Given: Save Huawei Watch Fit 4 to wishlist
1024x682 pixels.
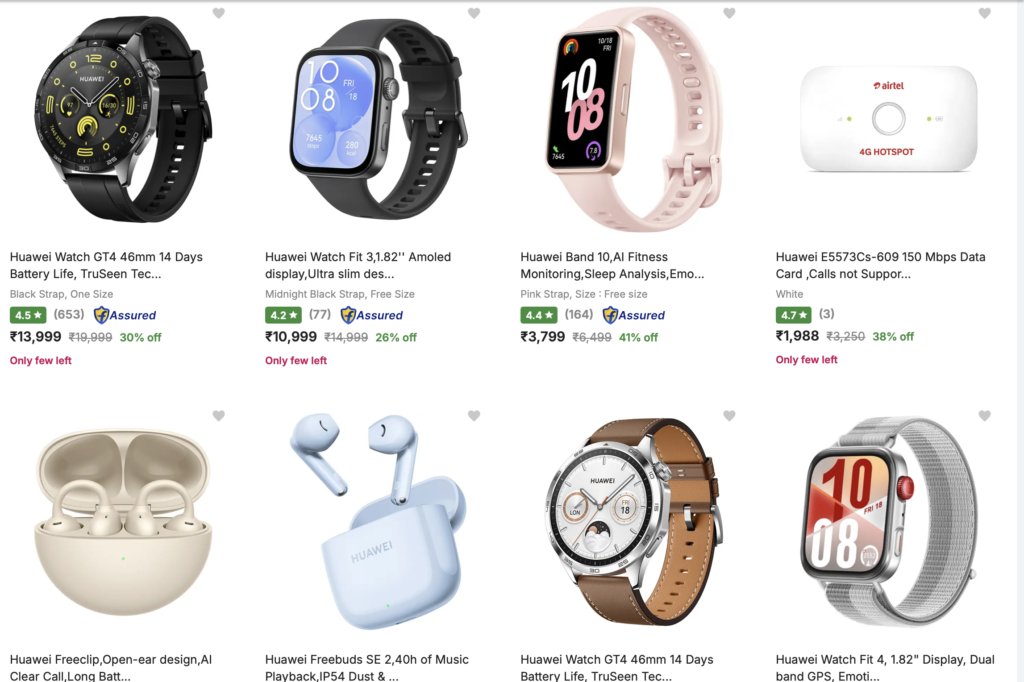Looking at the screenshot, I should click(985, 415).
